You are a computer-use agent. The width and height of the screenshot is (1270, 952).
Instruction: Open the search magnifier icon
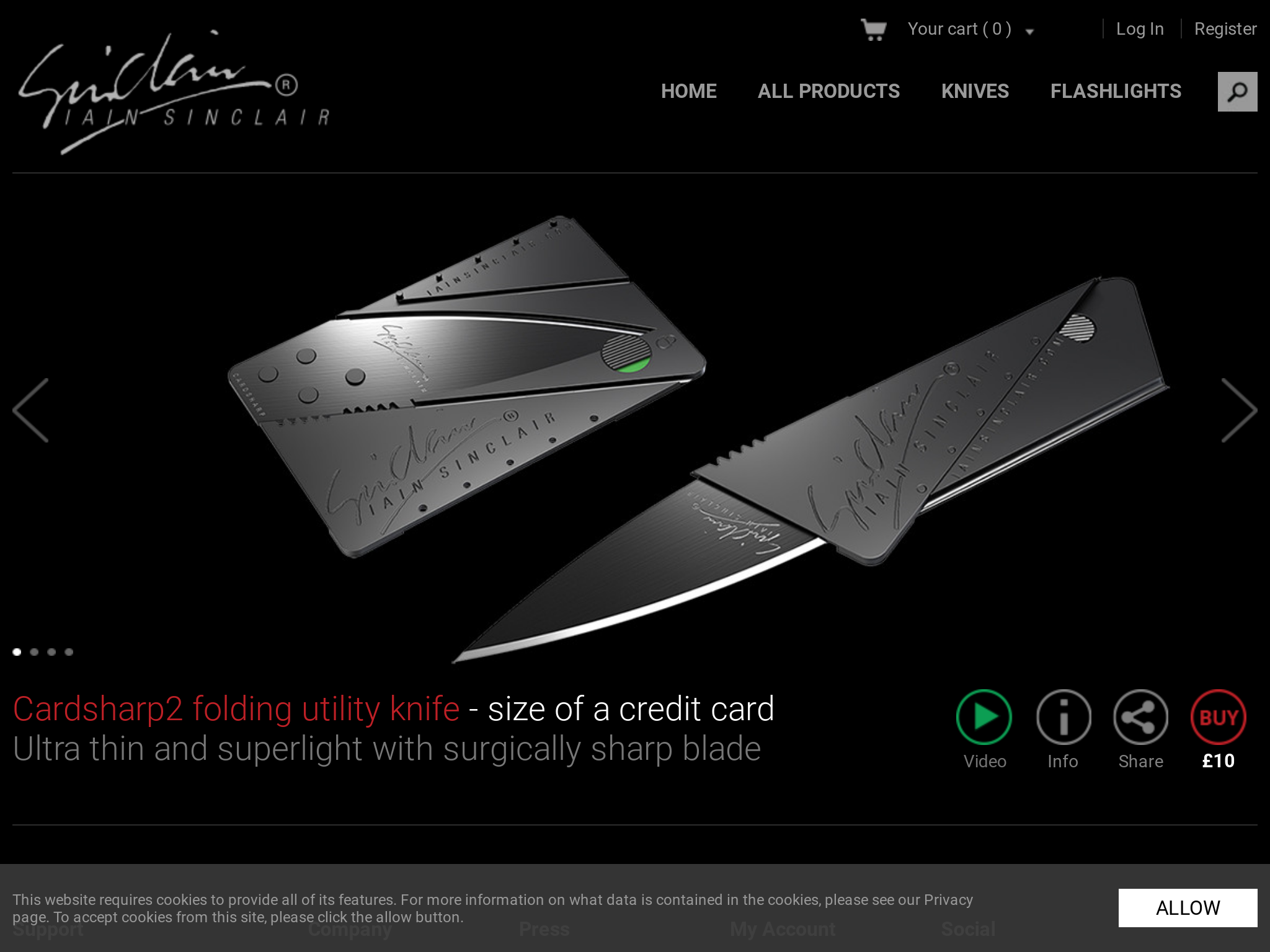click(1237, 92)
